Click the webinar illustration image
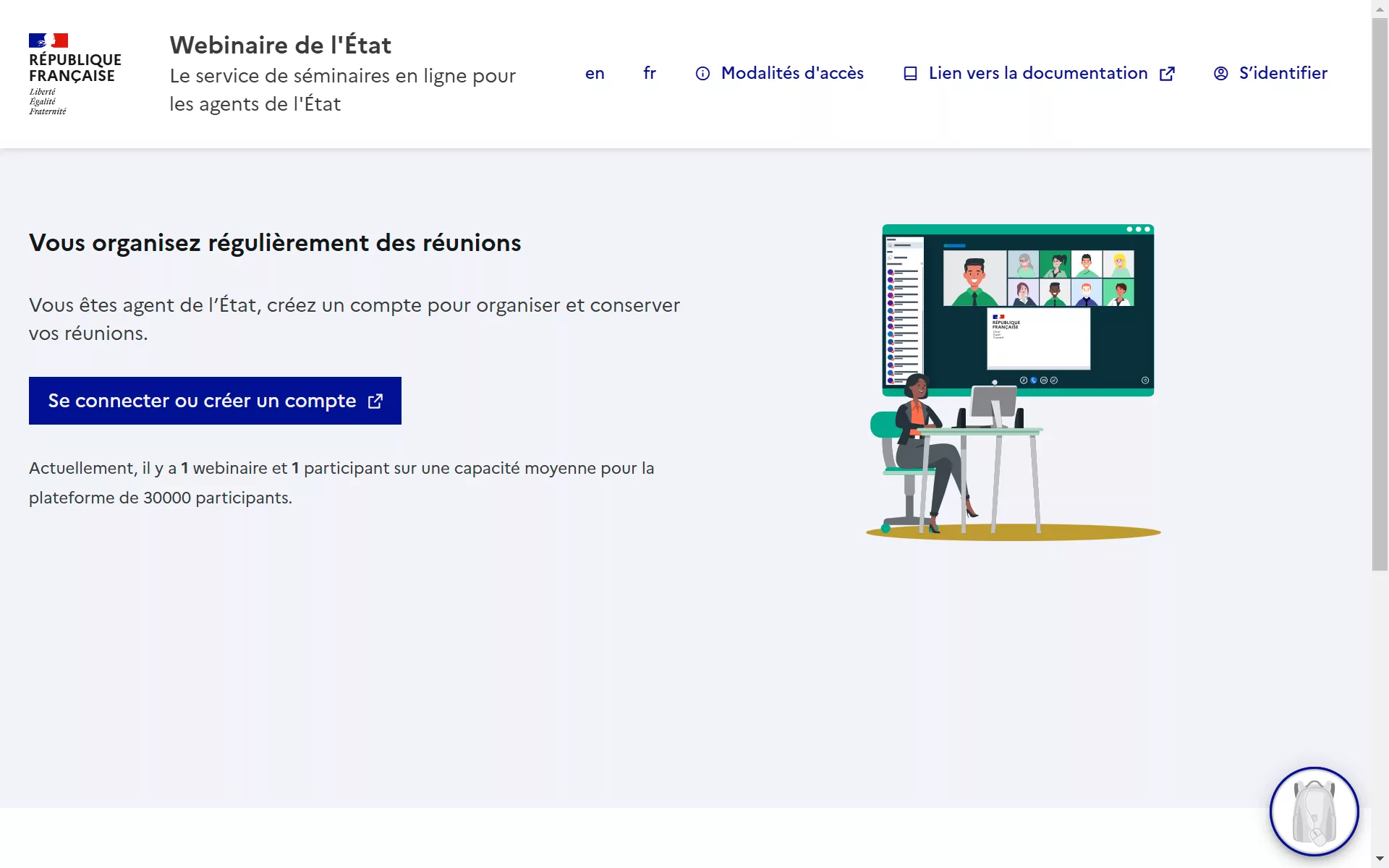 (x=1013, y=382)
